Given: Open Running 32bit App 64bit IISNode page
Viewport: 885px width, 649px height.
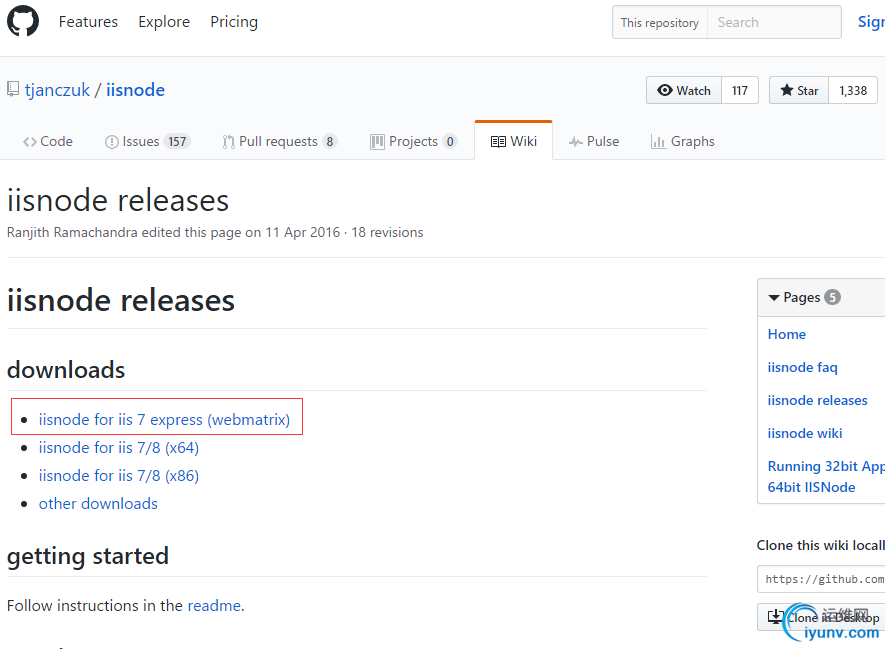Looking at the screenshot, I should 826,477.
